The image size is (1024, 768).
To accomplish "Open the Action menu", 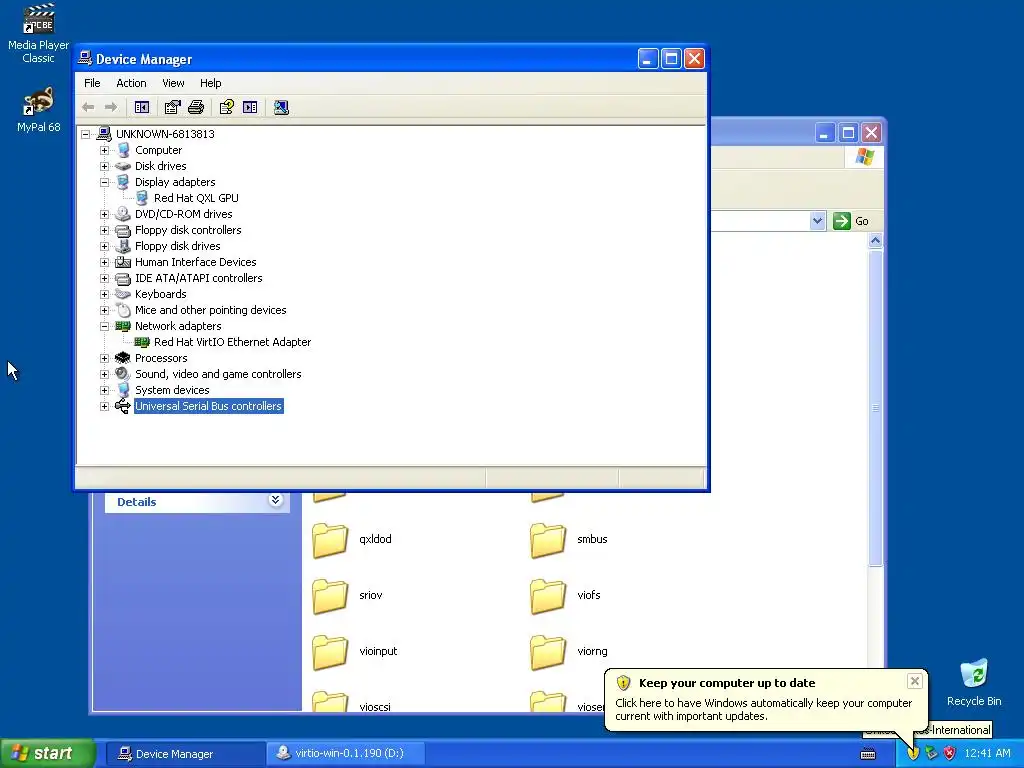I will (x=131, y=83).
